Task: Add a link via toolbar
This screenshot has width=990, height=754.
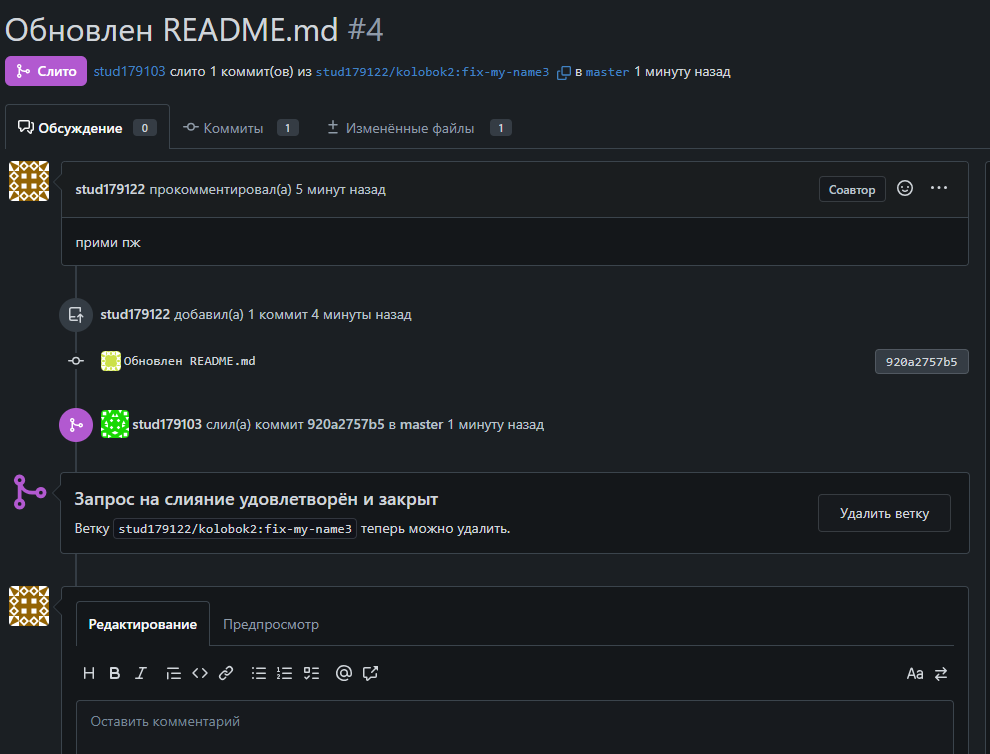Action: click(x=226, y=674)
